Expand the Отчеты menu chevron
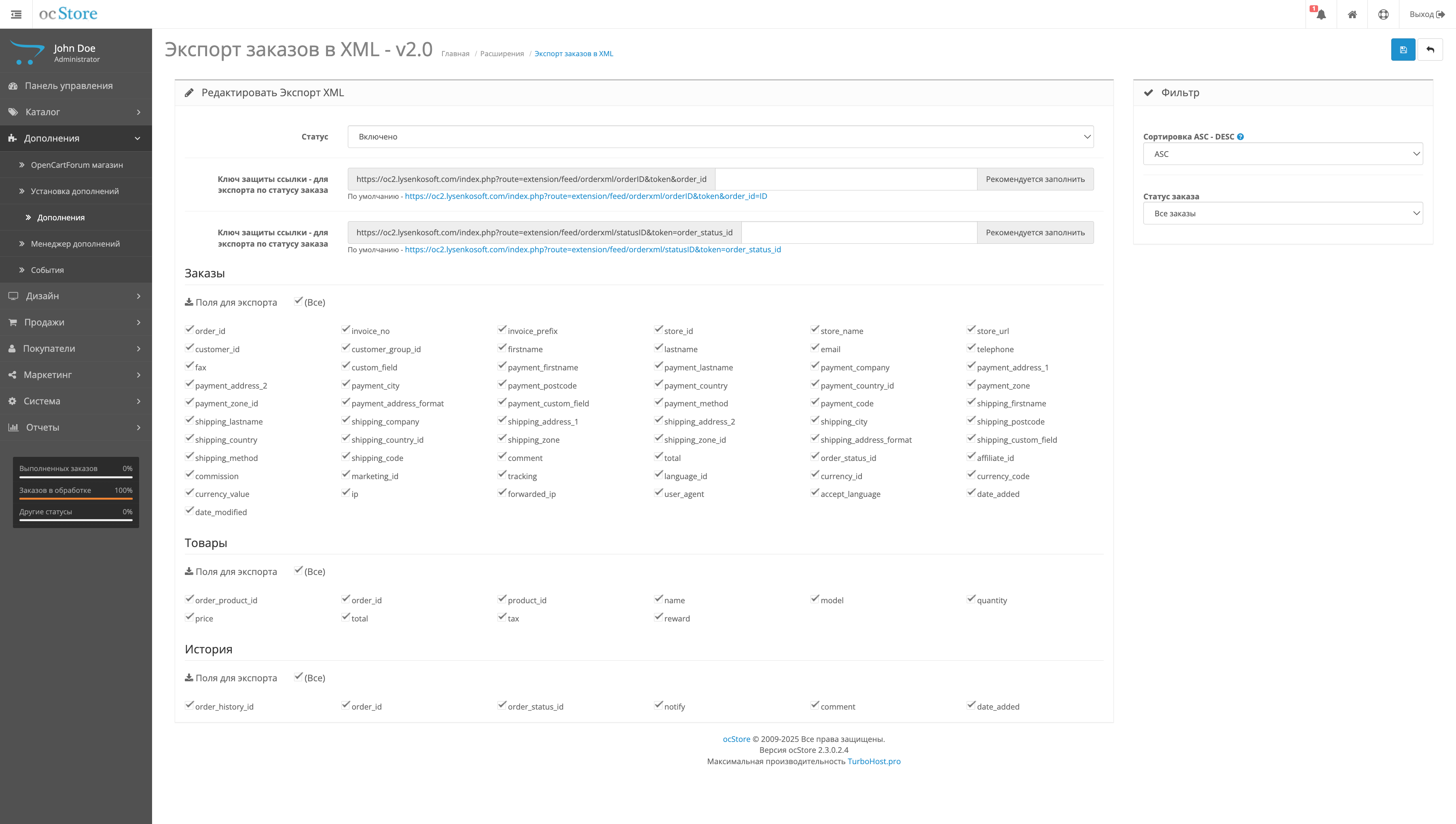The height and width of the screenshot is (824, 1456). 139,427
